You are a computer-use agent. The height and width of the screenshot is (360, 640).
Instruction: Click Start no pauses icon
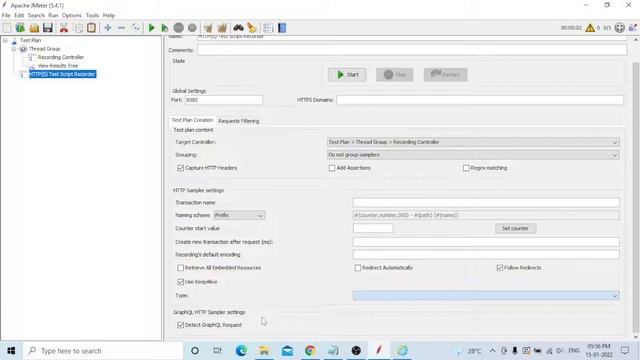(x=164, y=28)
